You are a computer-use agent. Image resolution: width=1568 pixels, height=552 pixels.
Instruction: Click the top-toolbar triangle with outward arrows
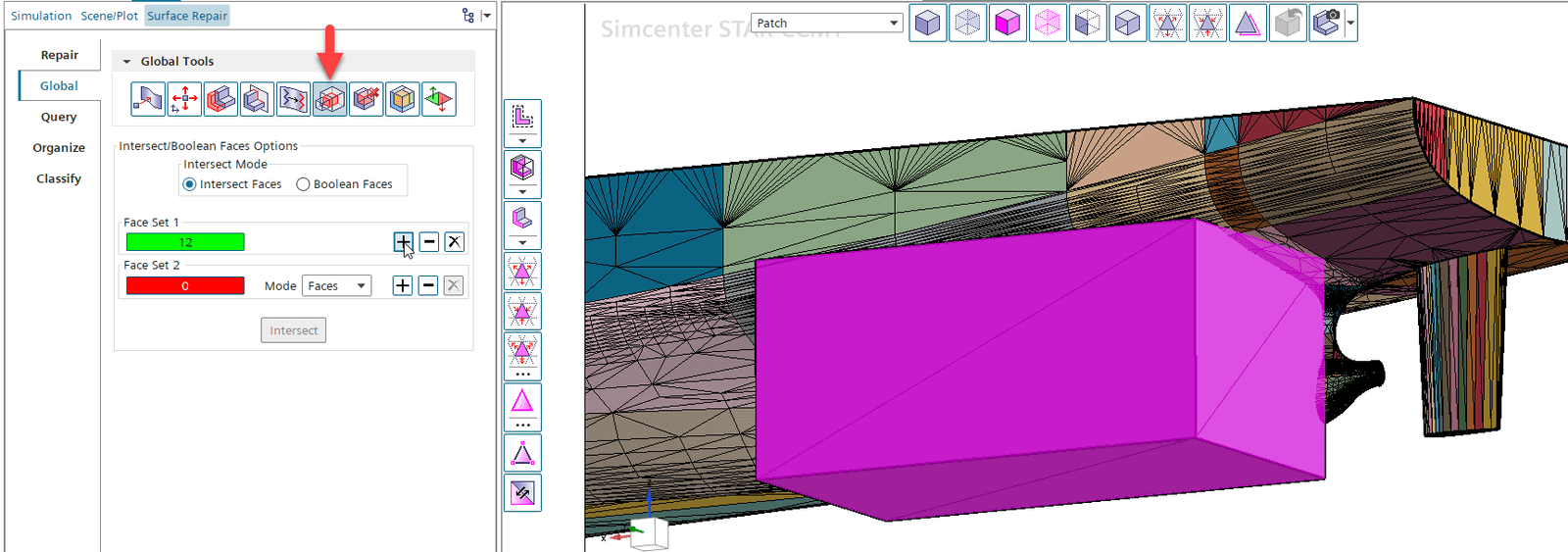[1167, 23]
